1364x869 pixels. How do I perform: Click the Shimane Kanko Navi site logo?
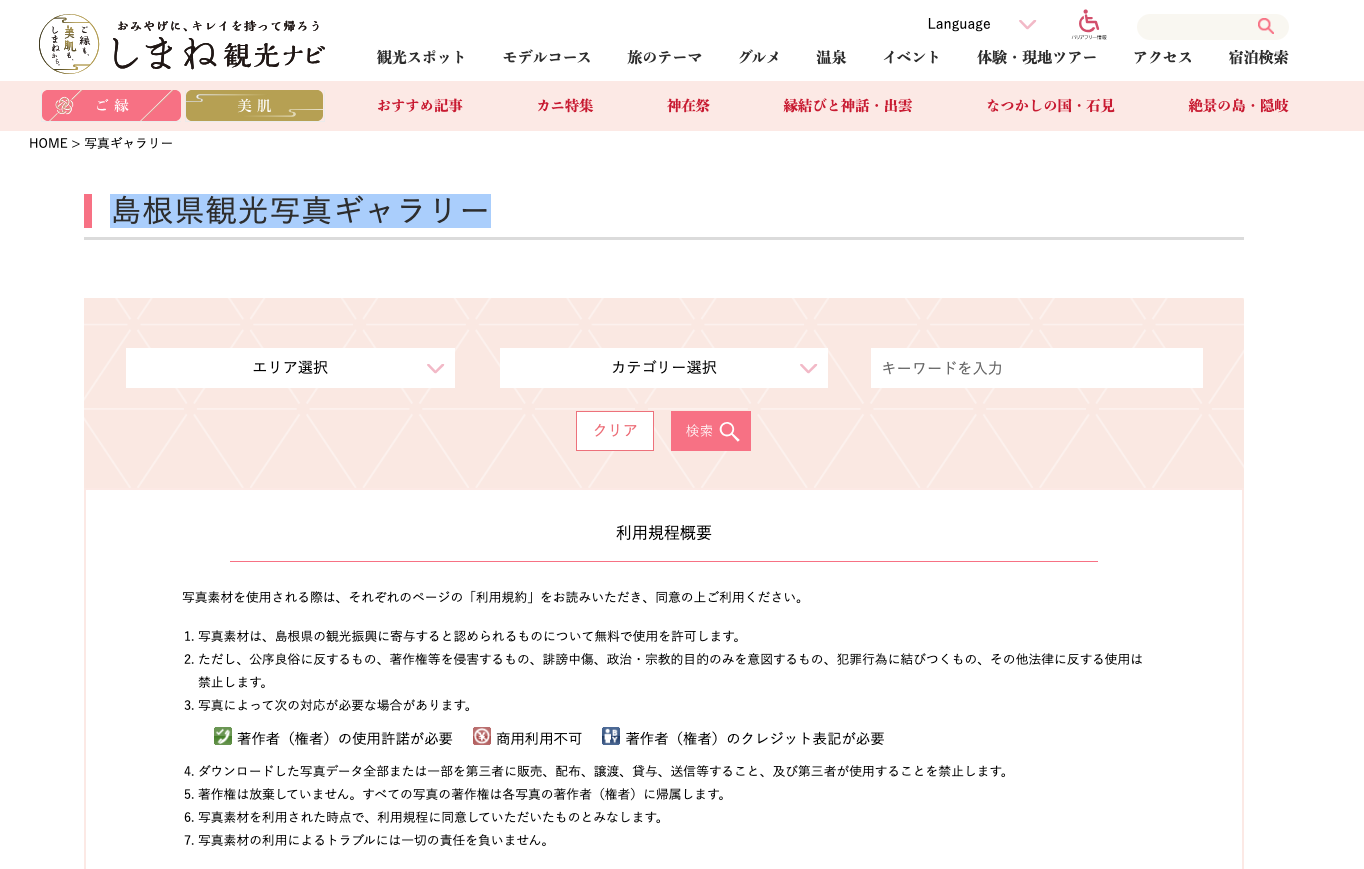click(182, 44)
